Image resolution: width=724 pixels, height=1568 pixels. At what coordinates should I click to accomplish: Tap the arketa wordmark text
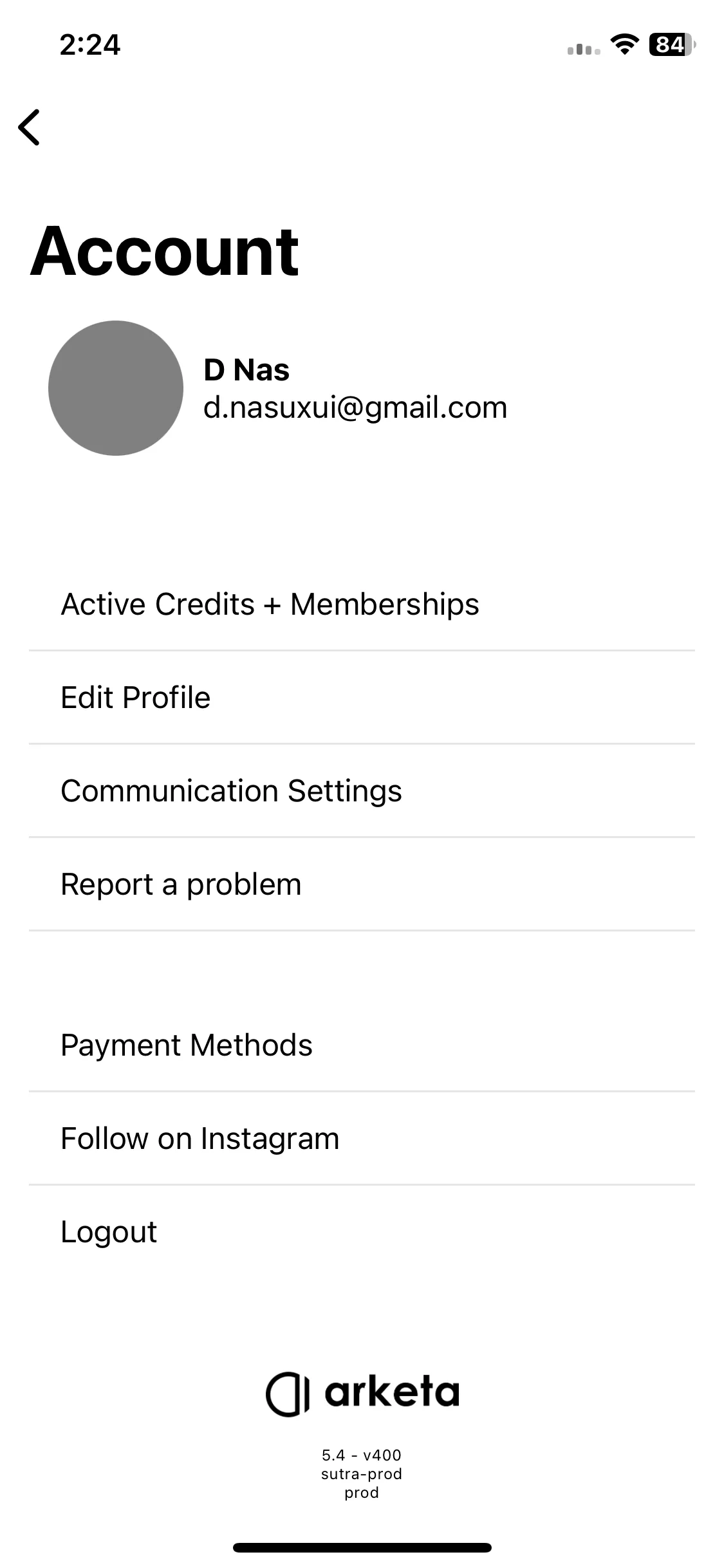pyautogui.click(x=392, y=1392)
